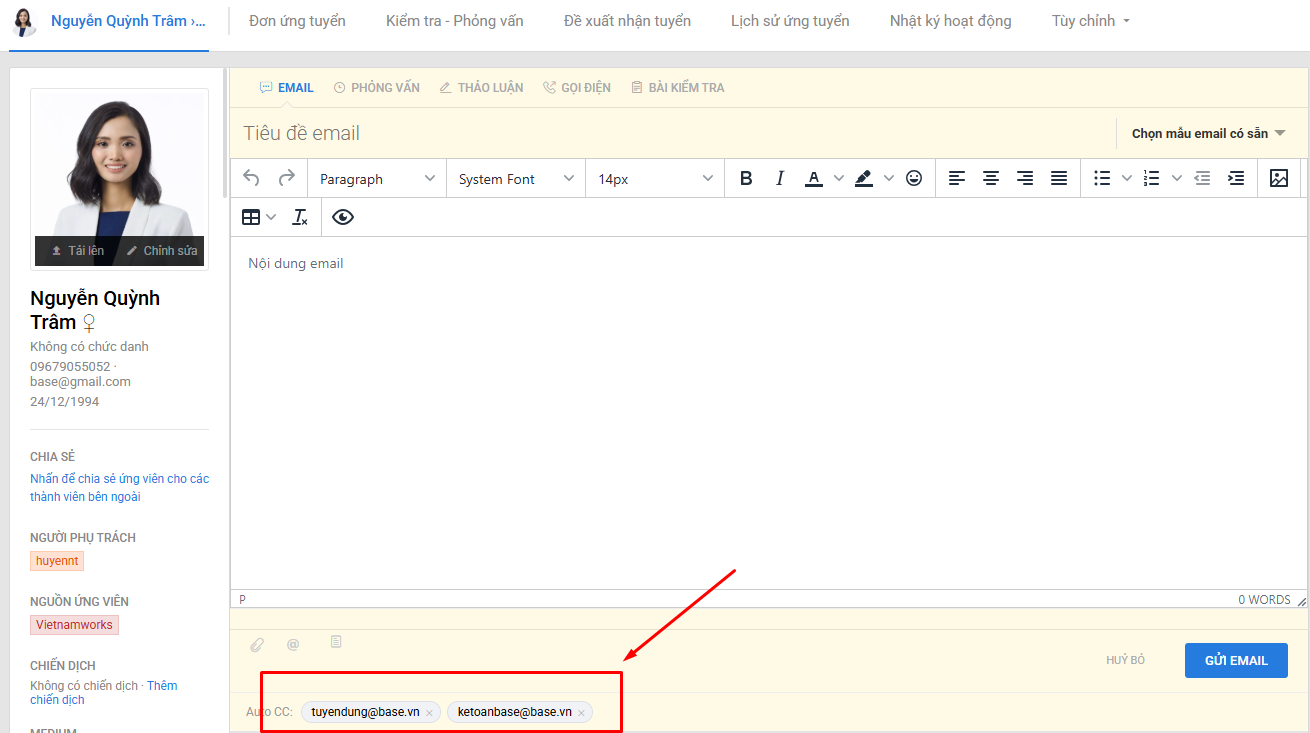1310x733 pixels.
Task: Toggle italic formatting
Action: [780, 178]
